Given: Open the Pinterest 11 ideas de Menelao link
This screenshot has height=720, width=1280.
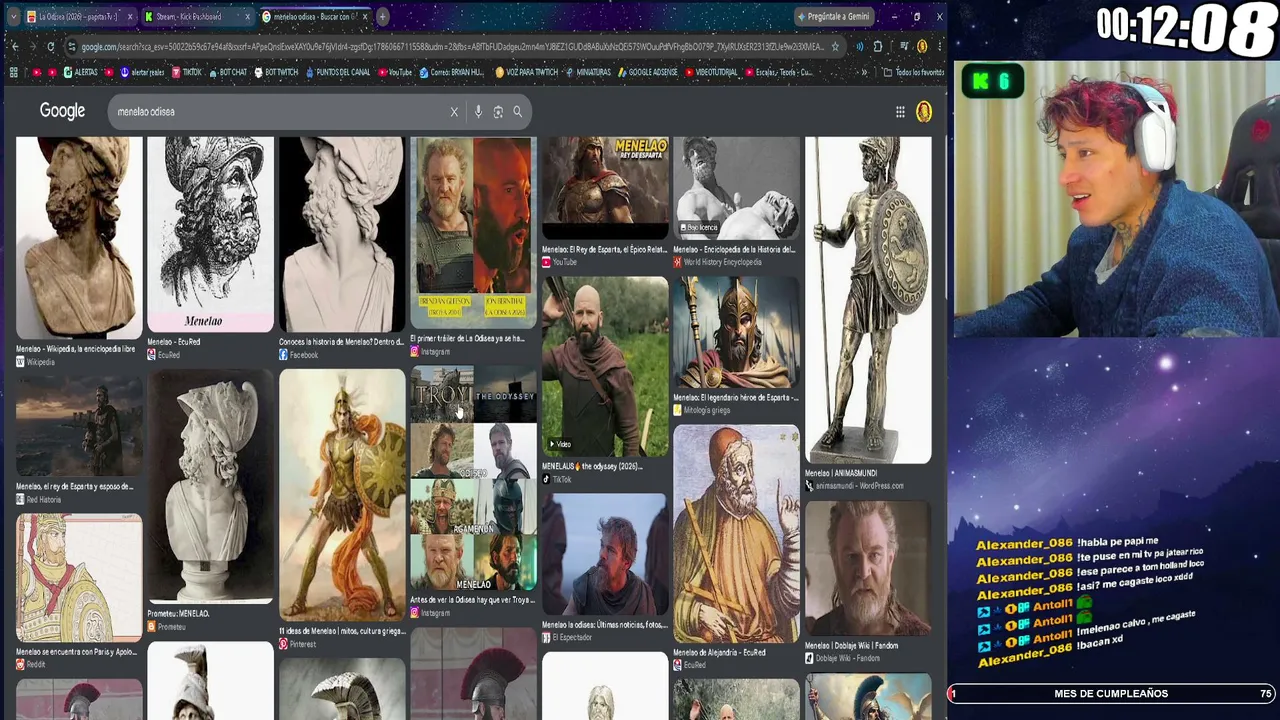Looking at the screenshot, I should pos(342,632).
